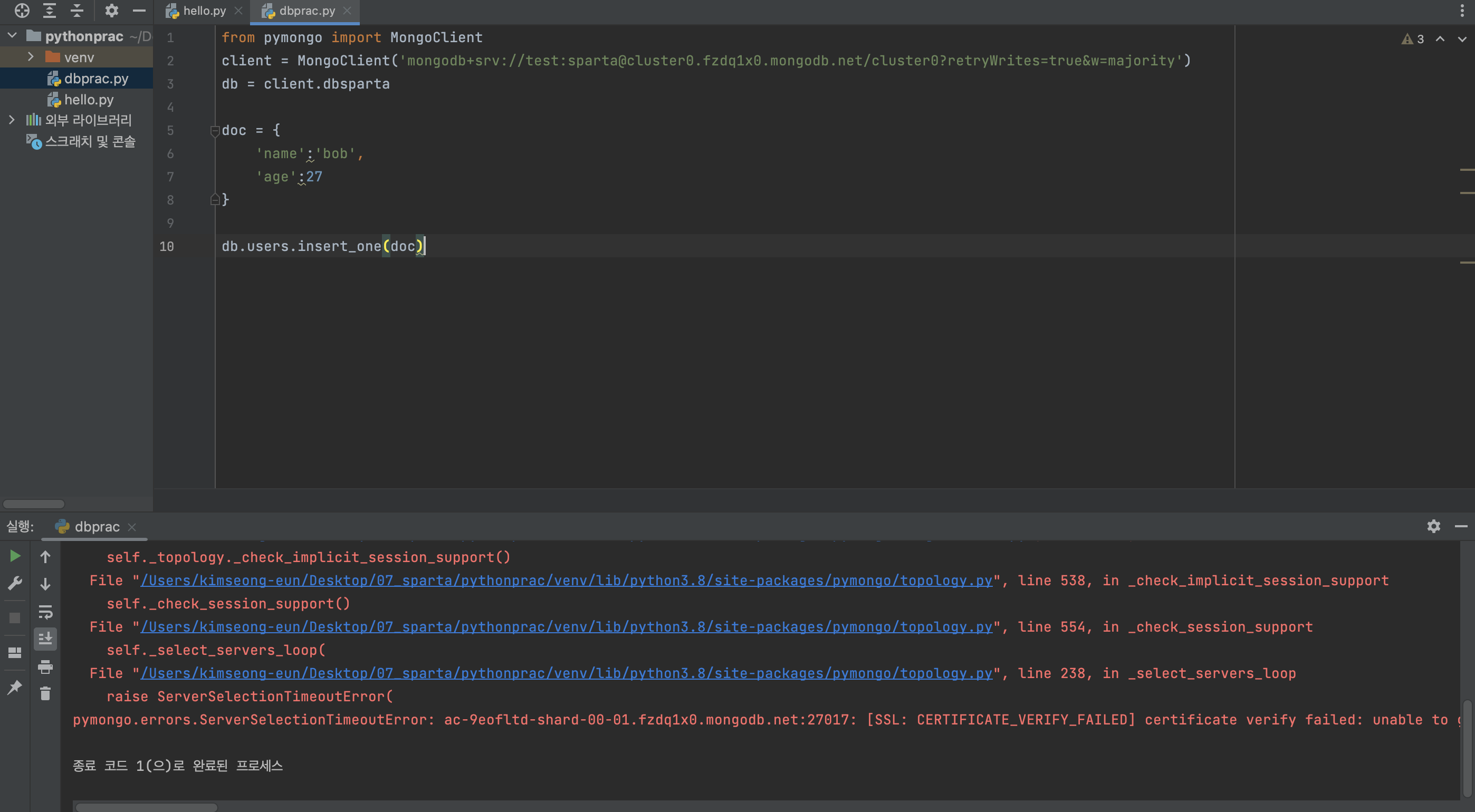
Task: Collapse all items in project tree
Action: (x=78, y=11)
